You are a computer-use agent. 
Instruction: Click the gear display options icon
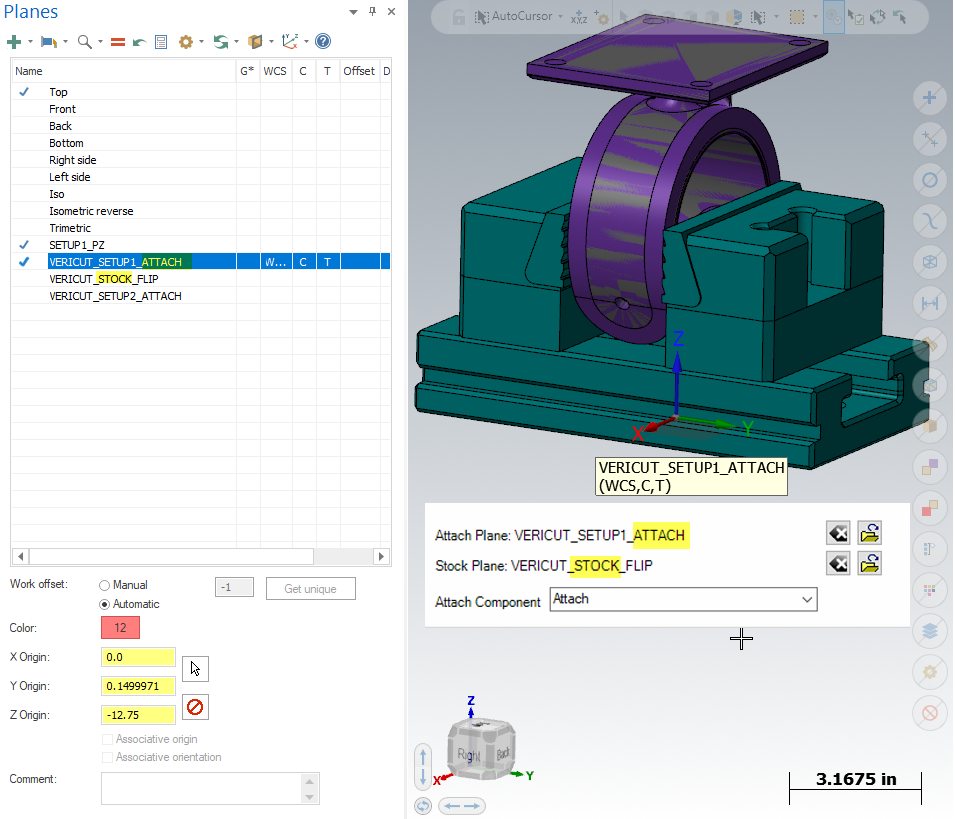point(186,41)
